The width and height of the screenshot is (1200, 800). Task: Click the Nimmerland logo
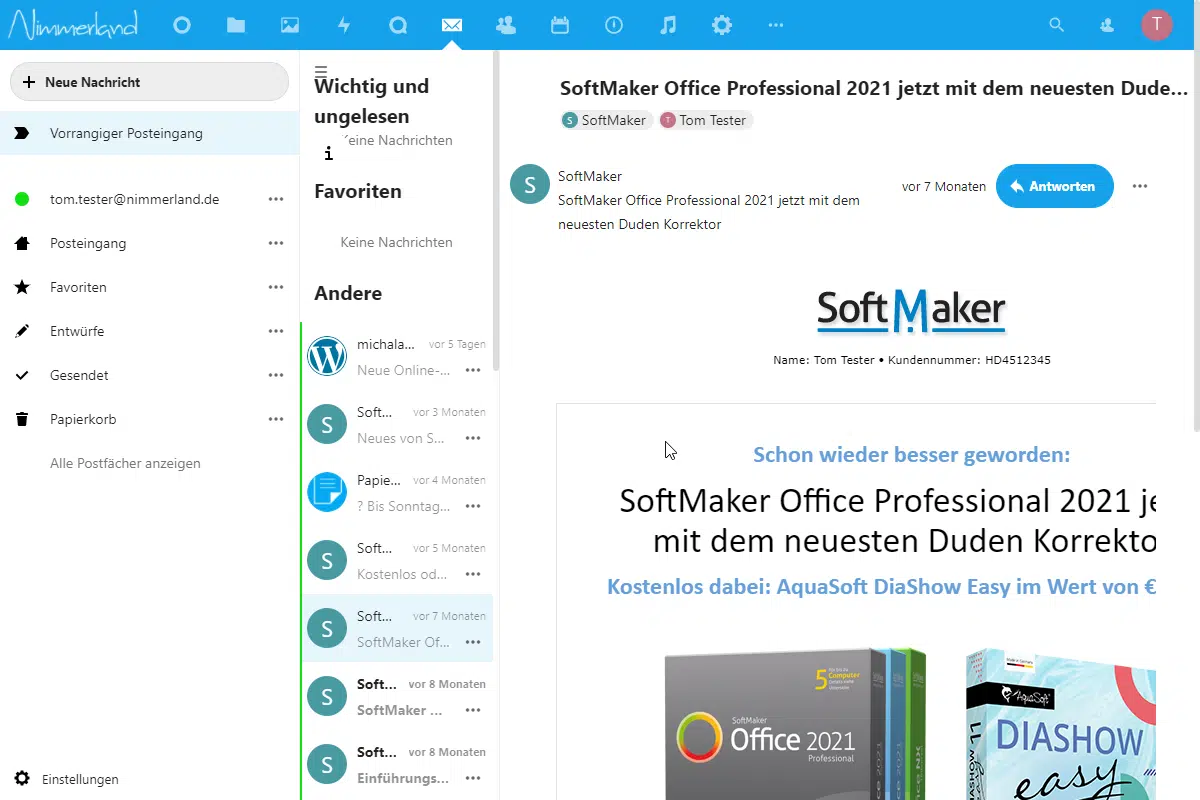73,25
